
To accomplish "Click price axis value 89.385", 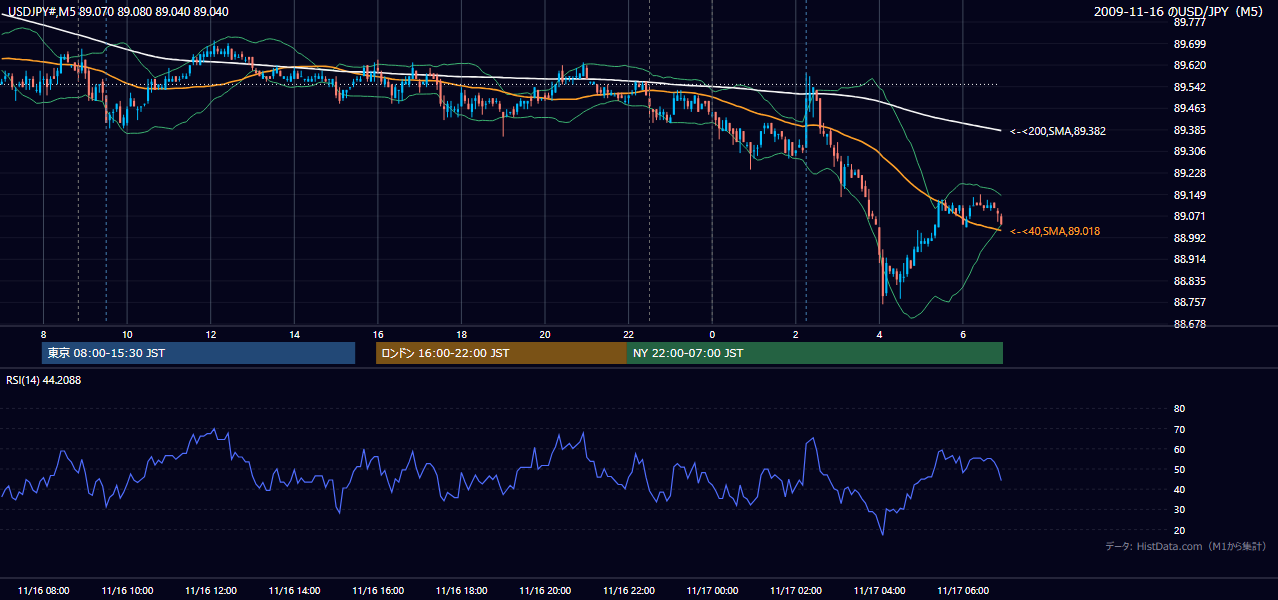I will 1189,130.
